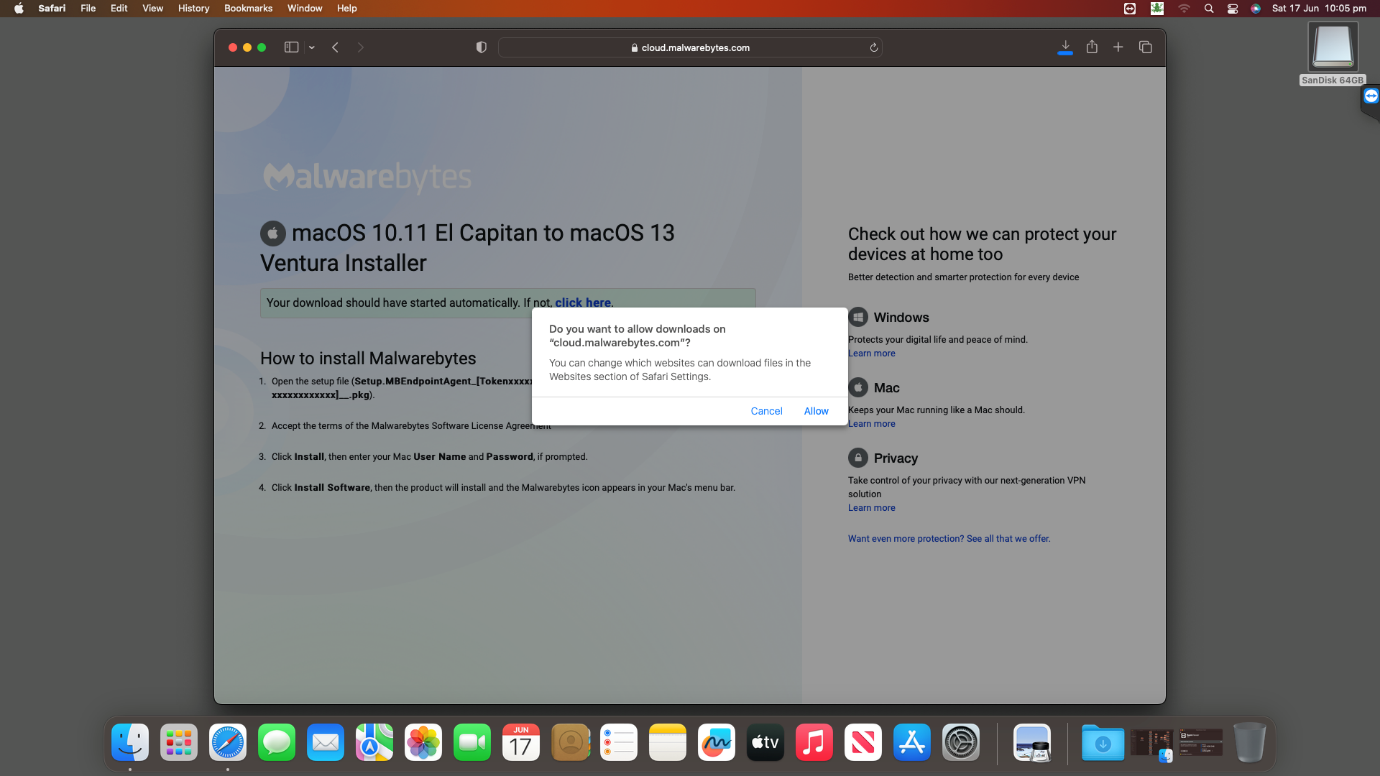Viewport: 1380px width, 776px height.
Task: Expand tab group dropdown arrow beside sidebar button
Action: pyautogui.click(x=312, y=47)
